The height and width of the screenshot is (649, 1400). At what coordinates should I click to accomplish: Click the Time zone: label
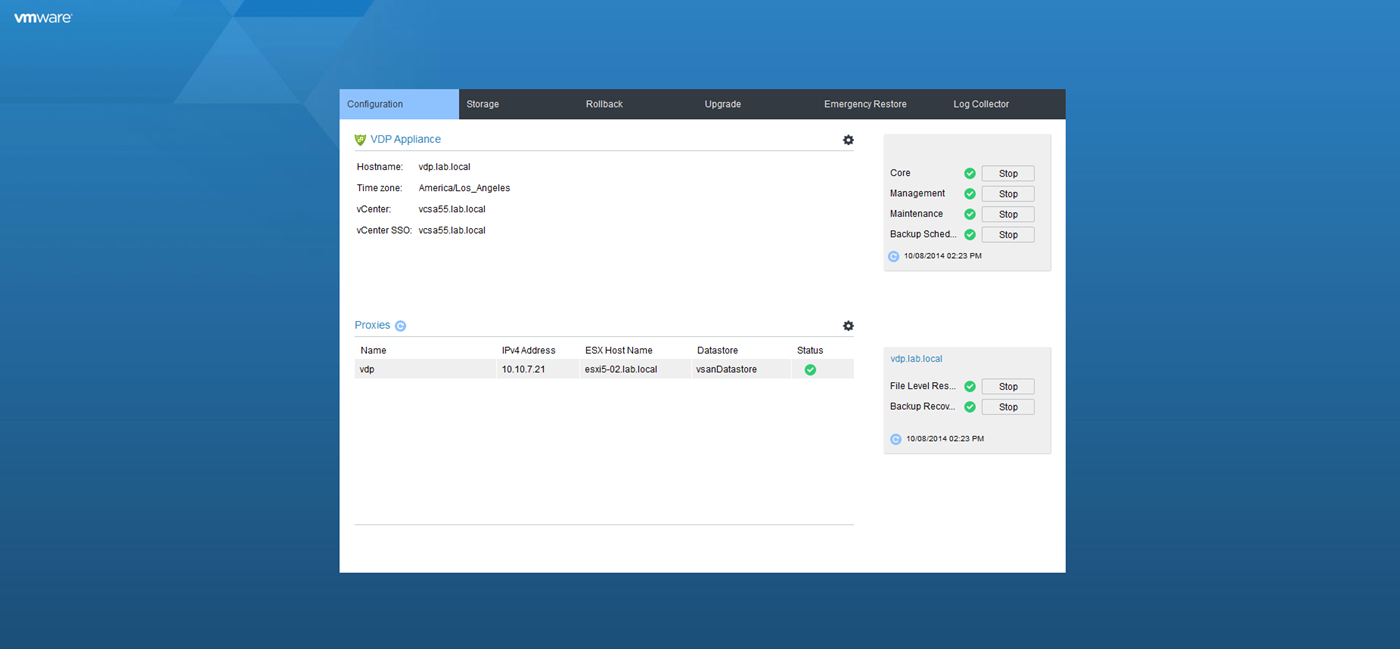pyautogui.click(x=380, y=188)
